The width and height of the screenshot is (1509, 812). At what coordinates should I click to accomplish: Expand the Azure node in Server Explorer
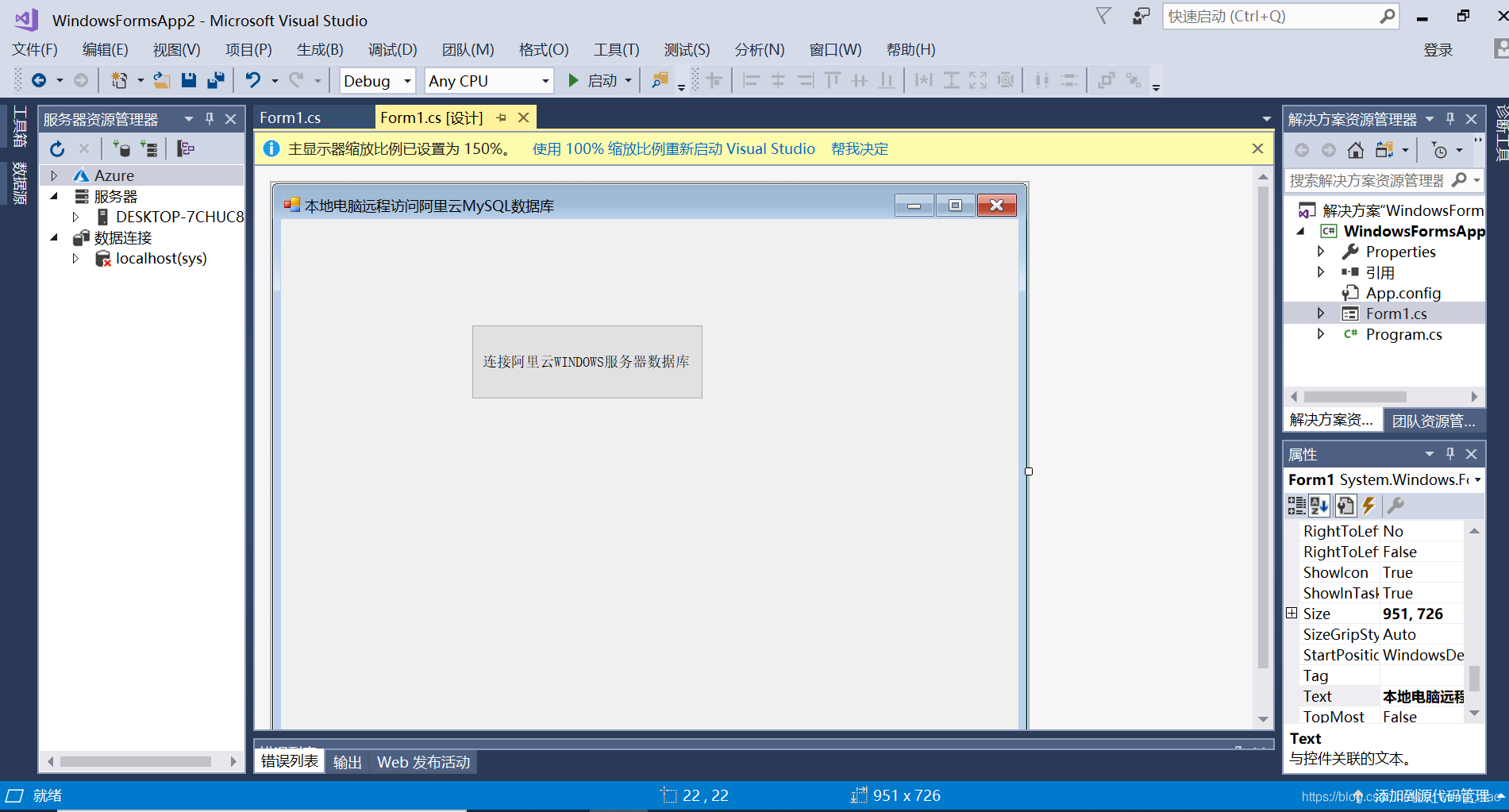54,175
